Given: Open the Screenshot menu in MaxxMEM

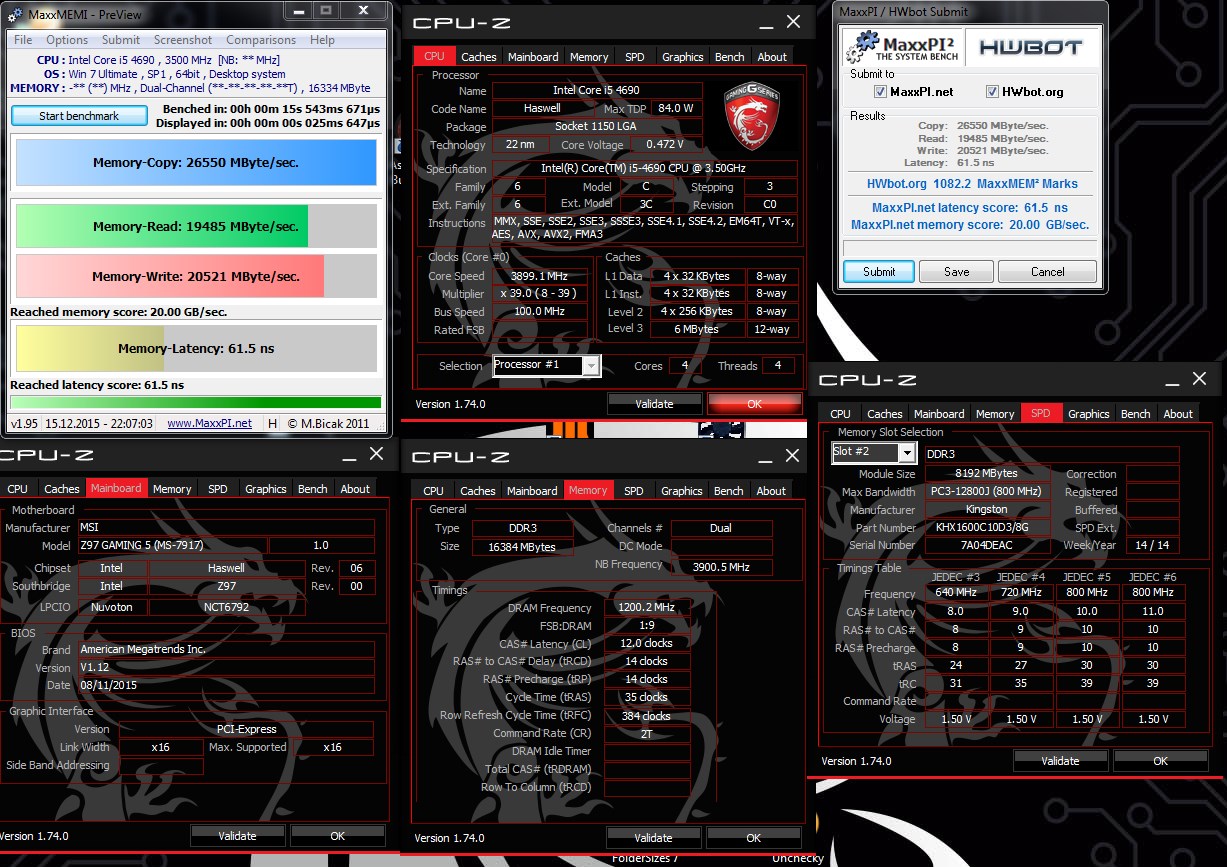Looking at the screenshot, I should [x=183, y=40].
